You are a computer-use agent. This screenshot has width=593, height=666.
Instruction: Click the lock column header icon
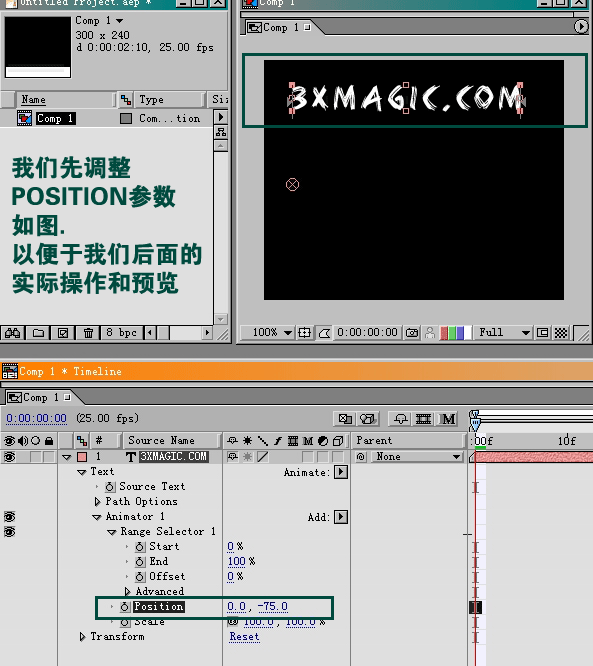[49, 441]
